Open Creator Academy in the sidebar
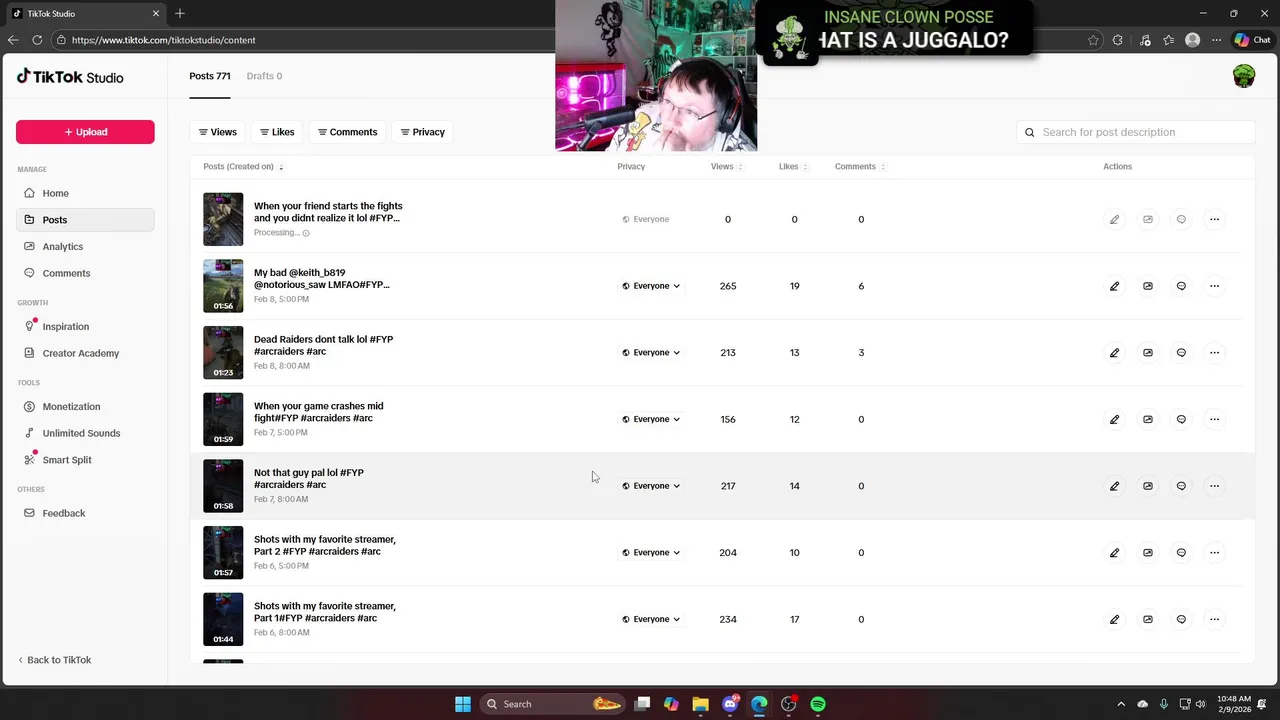1280x720 pixels. (x=85, y=353)
